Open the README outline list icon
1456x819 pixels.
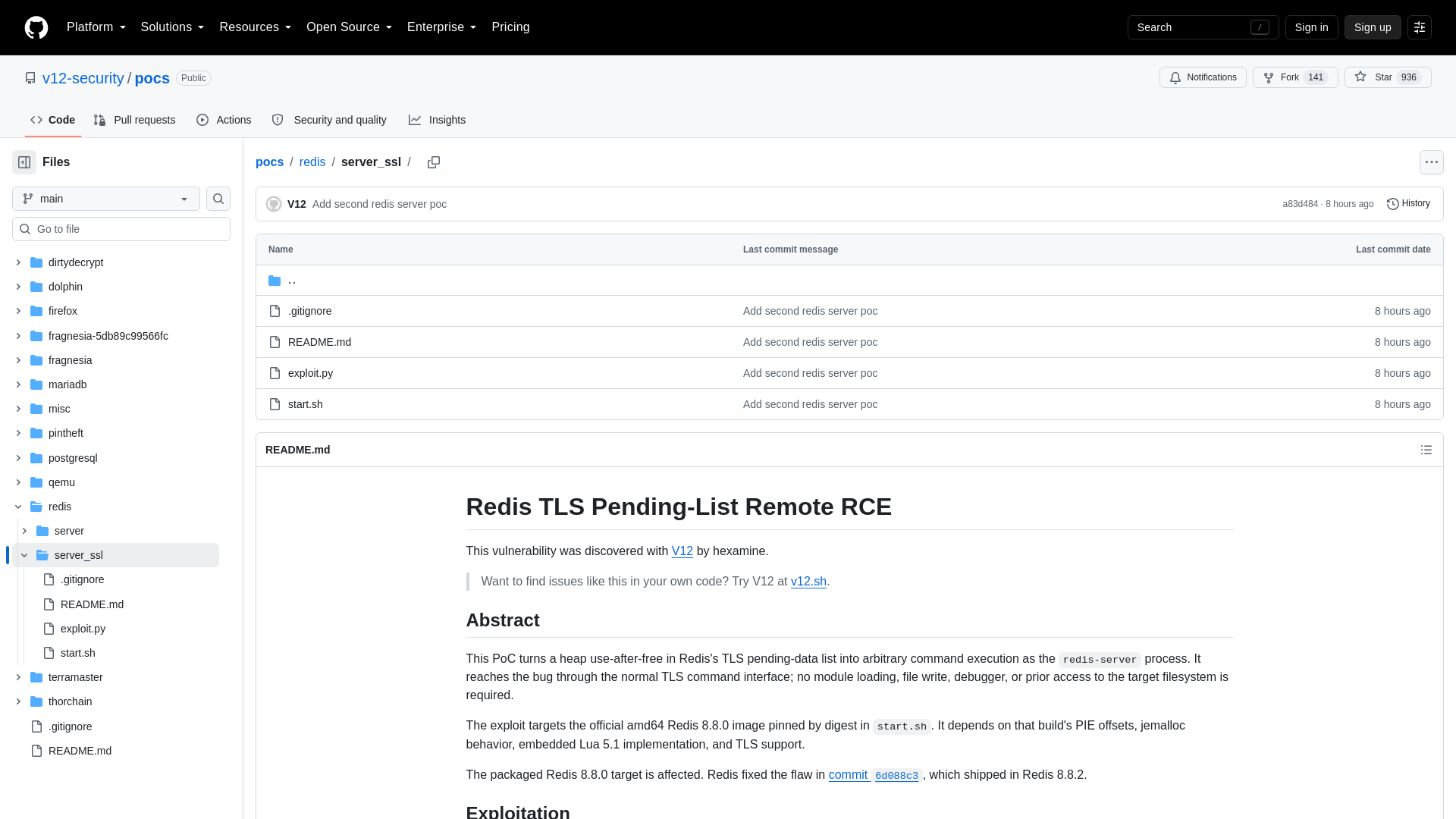pos(1426,450)
